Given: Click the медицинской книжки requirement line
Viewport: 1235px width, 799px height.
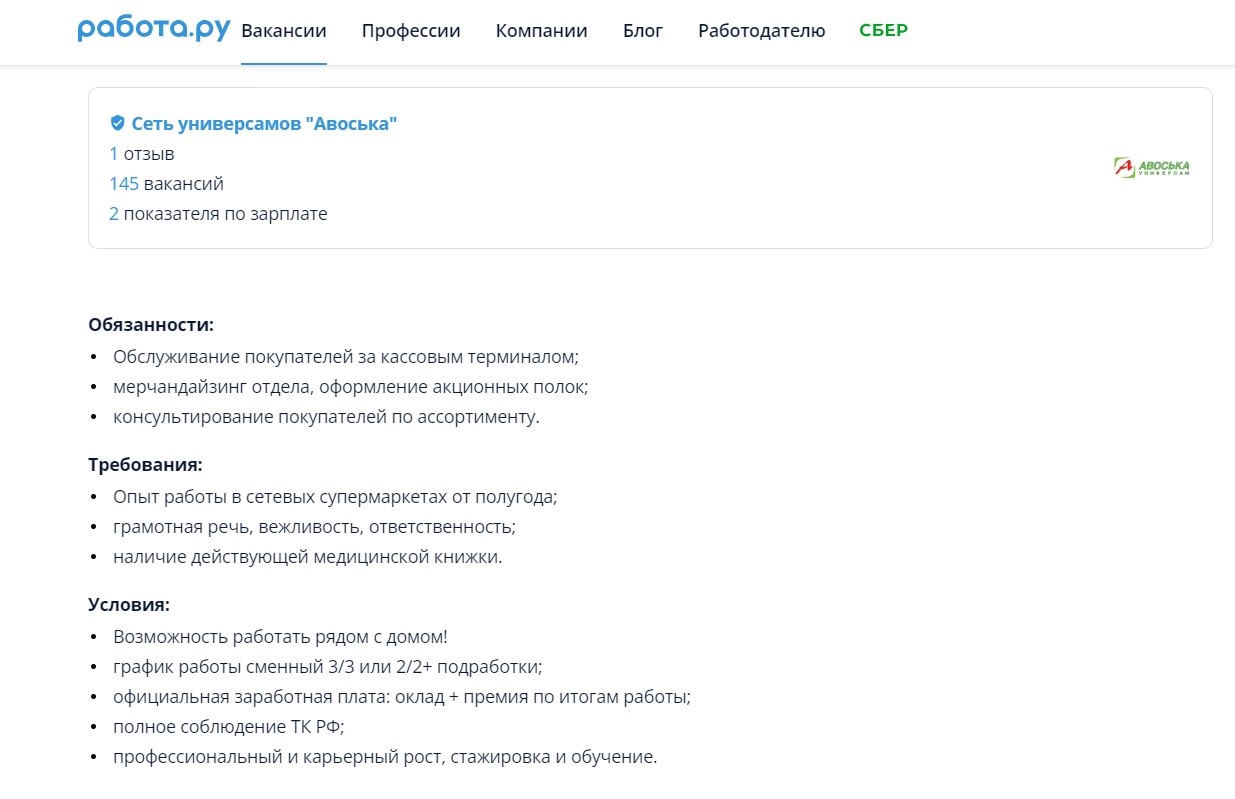Looking at the screenshot, I should pyautogui.click(x=308, y=557).
